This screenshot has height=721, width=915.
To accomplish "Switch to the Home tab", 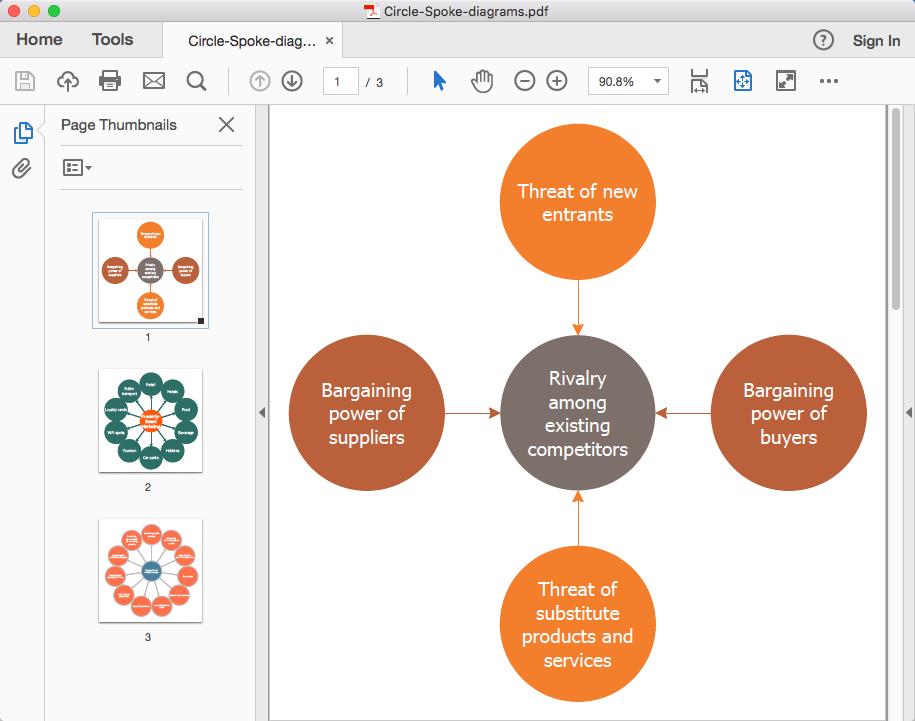I will tap(39, 40).
